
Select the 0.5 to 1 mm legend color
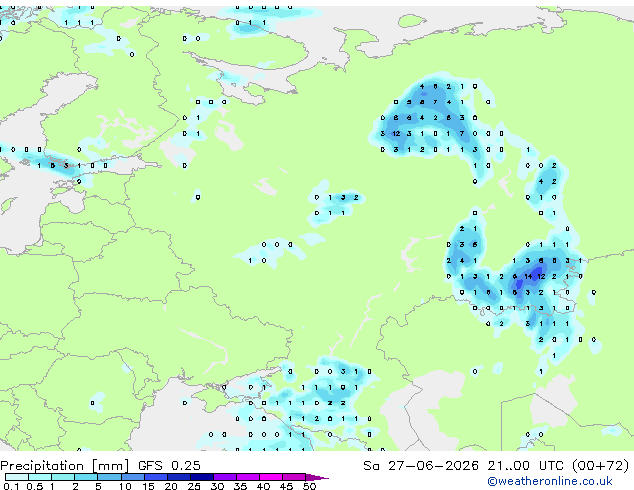point(40,477)
